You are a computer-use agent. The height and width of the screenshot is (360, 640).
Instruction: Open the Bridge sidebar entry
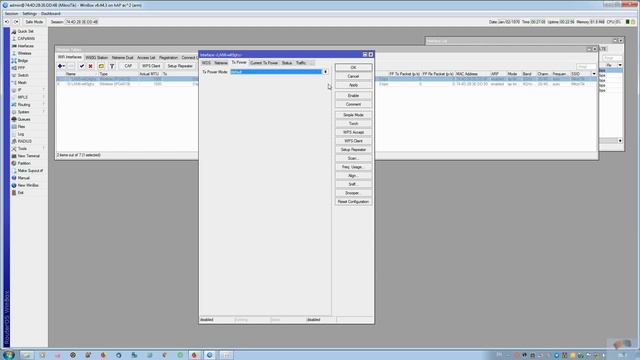tap(23, 60)
